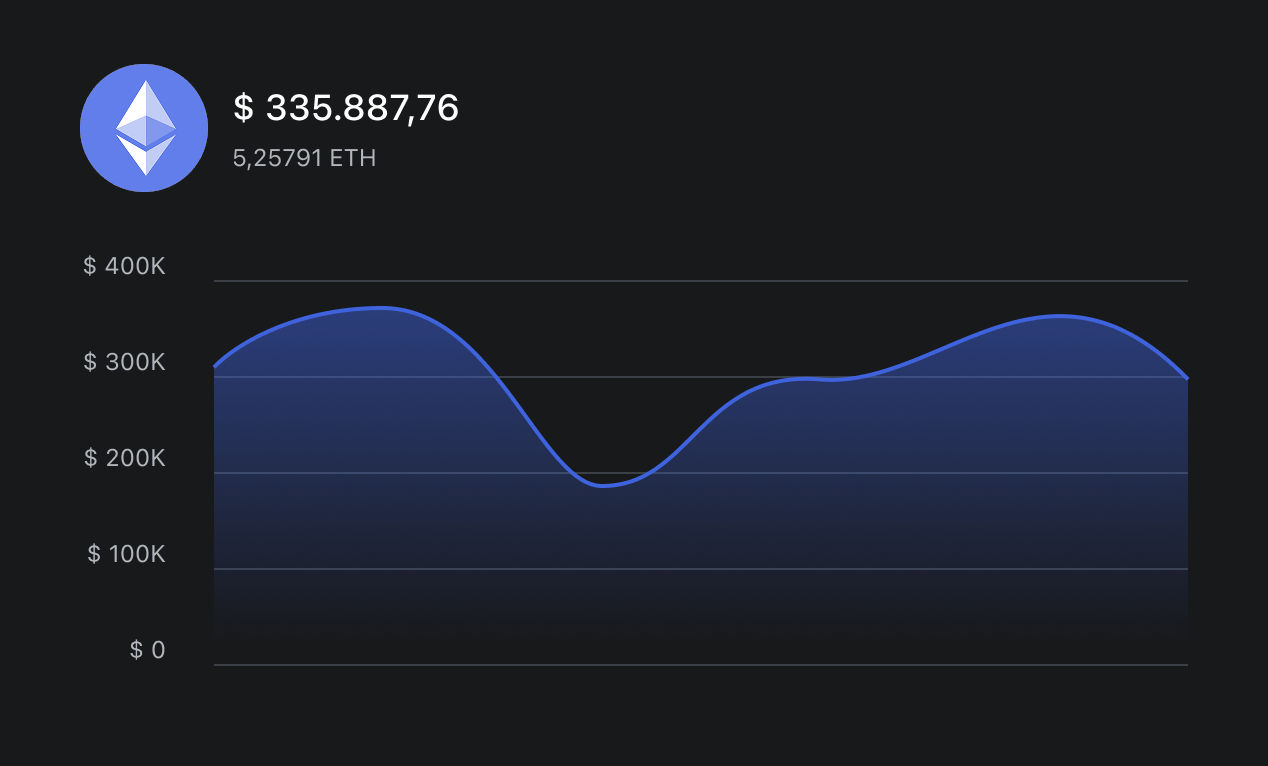Select the first peak on the chart's left
Viewport: 1268px width, 766px height.
(x=380, y=308)
